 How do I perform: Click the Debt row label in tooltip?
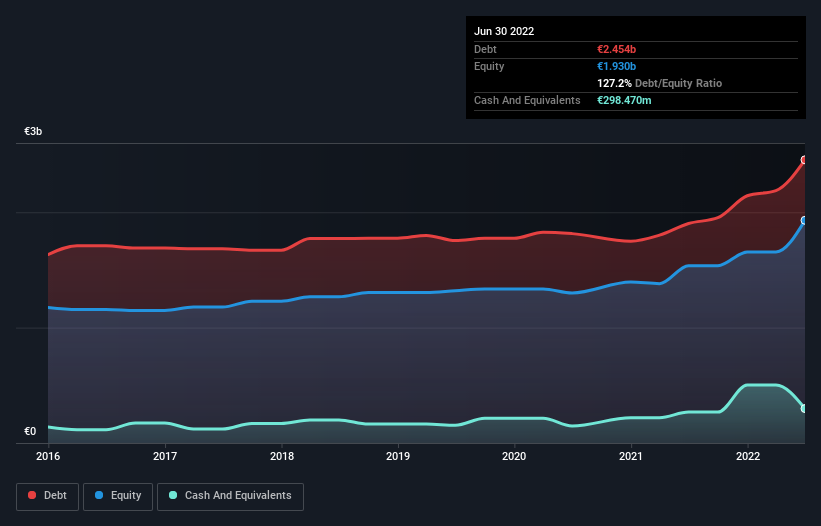coord(485,49)
